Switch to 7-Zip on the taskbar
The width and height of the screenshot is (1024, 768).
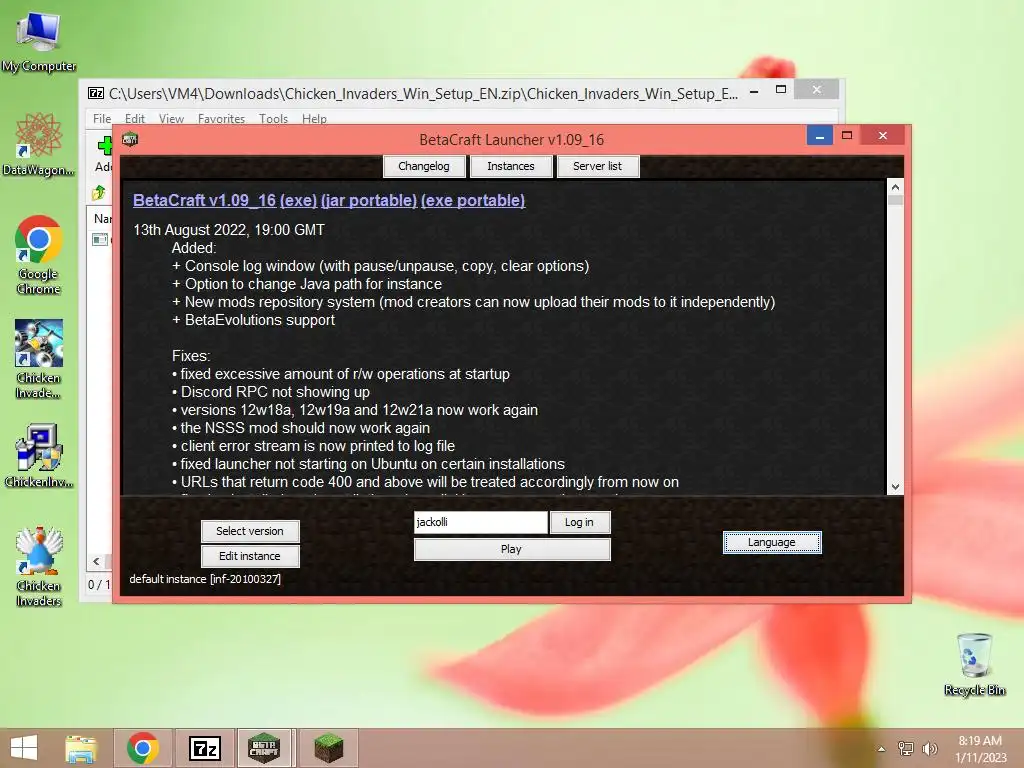pyautogui.click(x=204, y=748)
